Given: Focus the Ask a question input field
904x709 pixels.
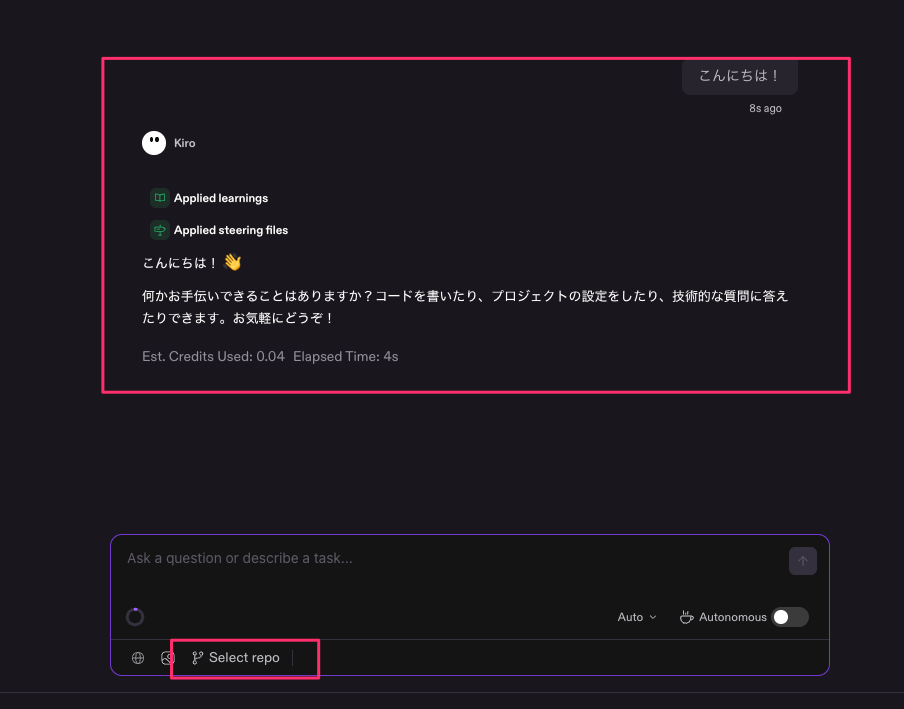Looking at the screenshot, I should click(x=450, y=558).
